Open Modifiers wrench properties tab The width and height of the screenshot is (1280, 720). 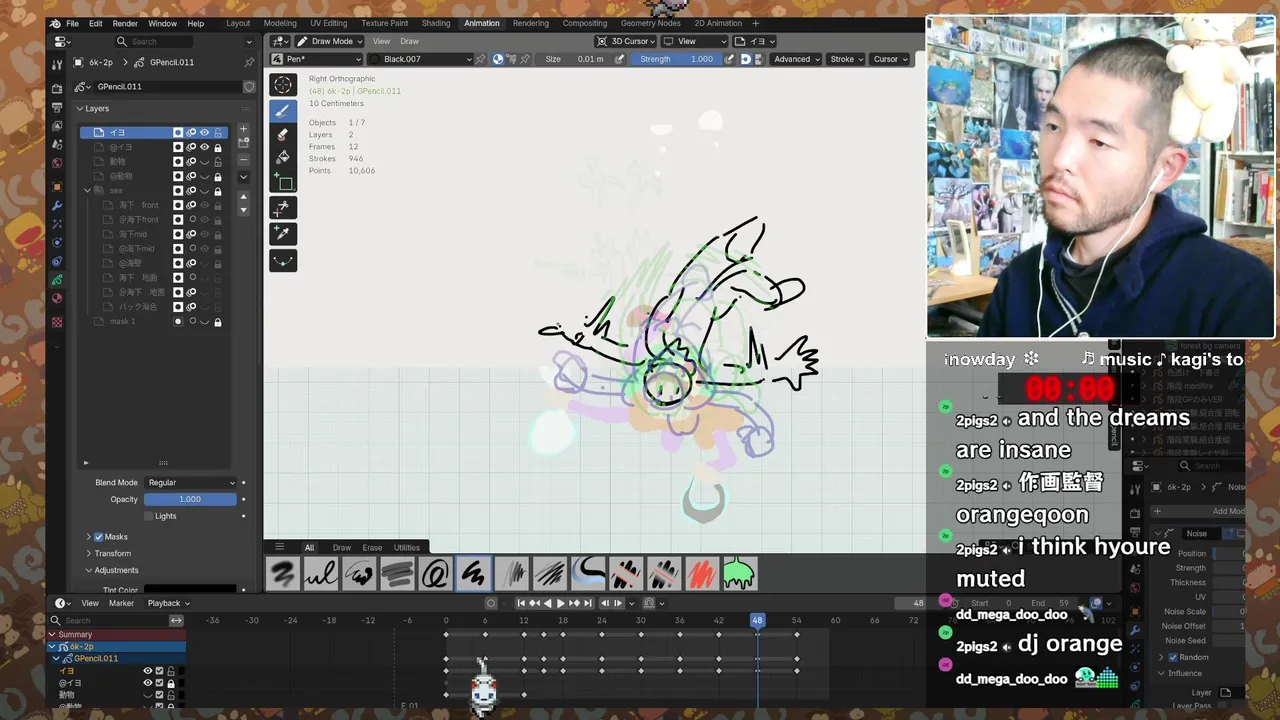pos(57,205)
